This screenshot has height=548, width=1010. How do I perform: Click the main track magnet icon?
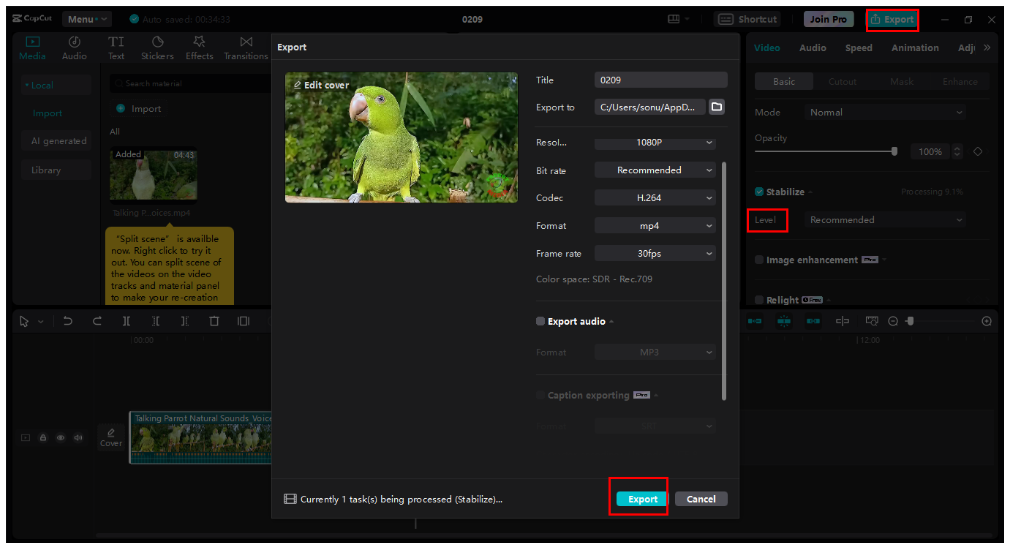tap(754, 321)
